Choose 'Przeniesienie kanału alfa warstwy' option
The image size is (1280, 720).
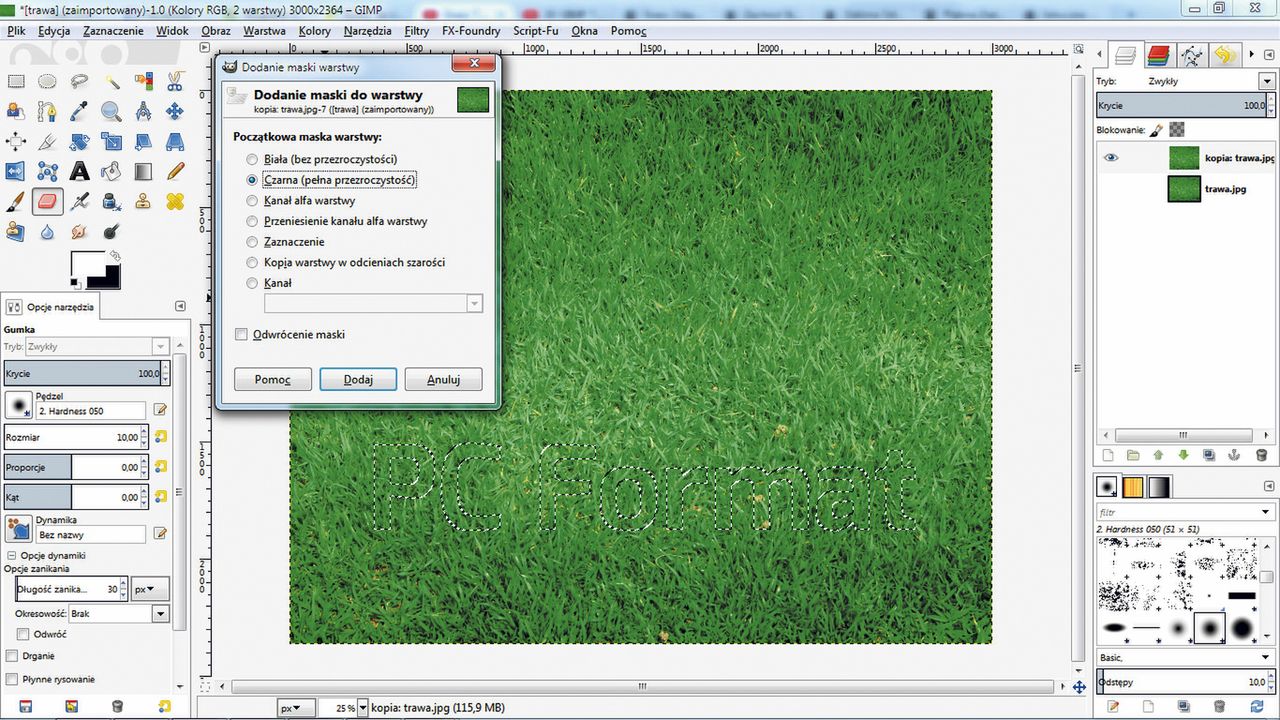click(x=252, y=221)
